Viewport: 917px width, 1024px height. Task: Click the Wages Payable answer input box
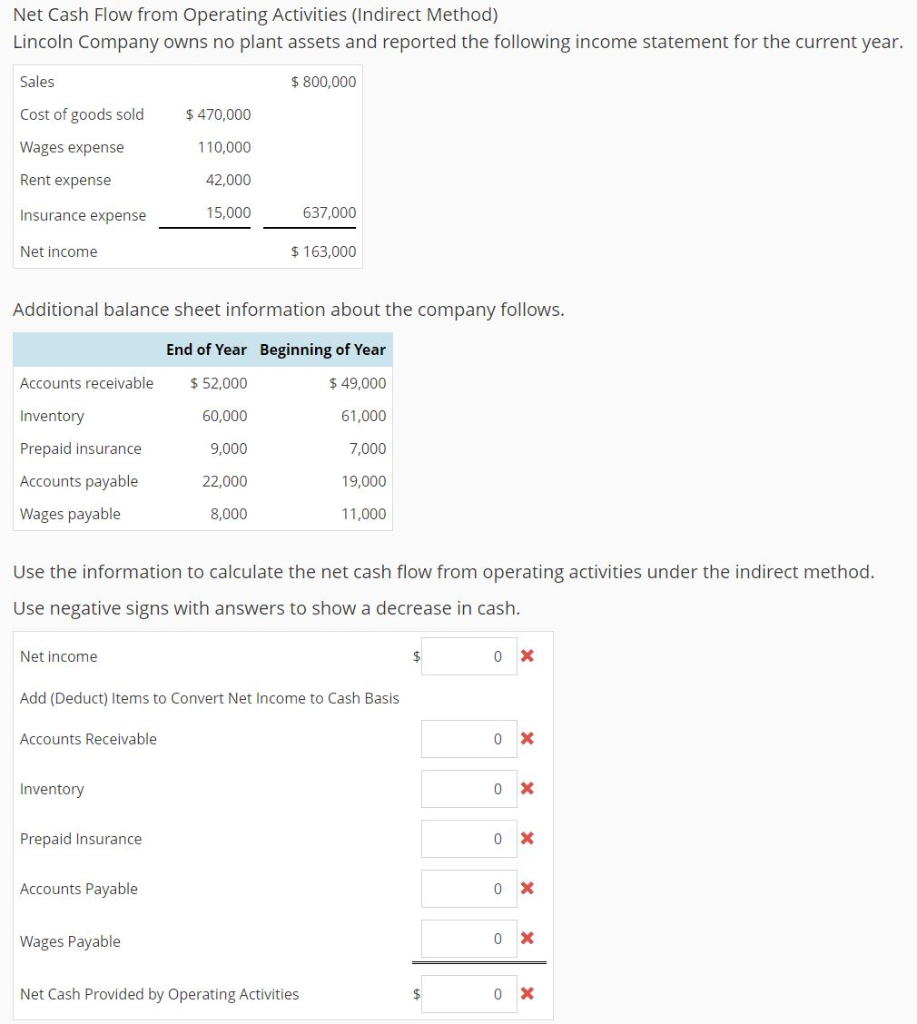[469, 938]
